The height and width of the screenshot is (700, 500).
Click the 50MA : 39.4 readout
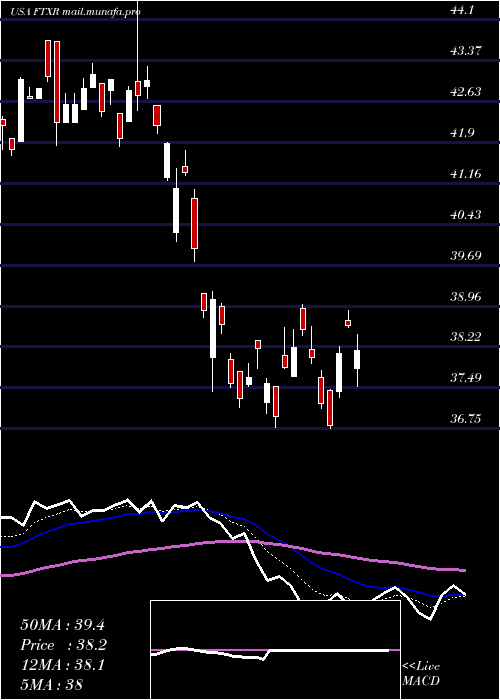coord(62,625)
